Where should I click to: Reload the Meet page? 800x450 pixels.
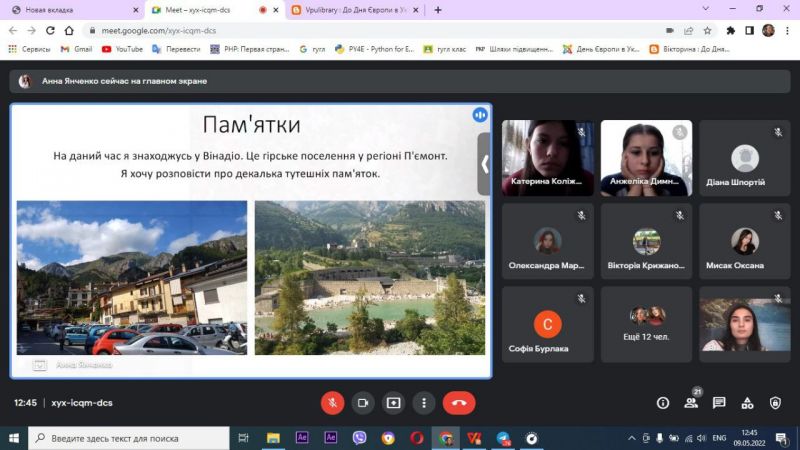pos(50,31)
